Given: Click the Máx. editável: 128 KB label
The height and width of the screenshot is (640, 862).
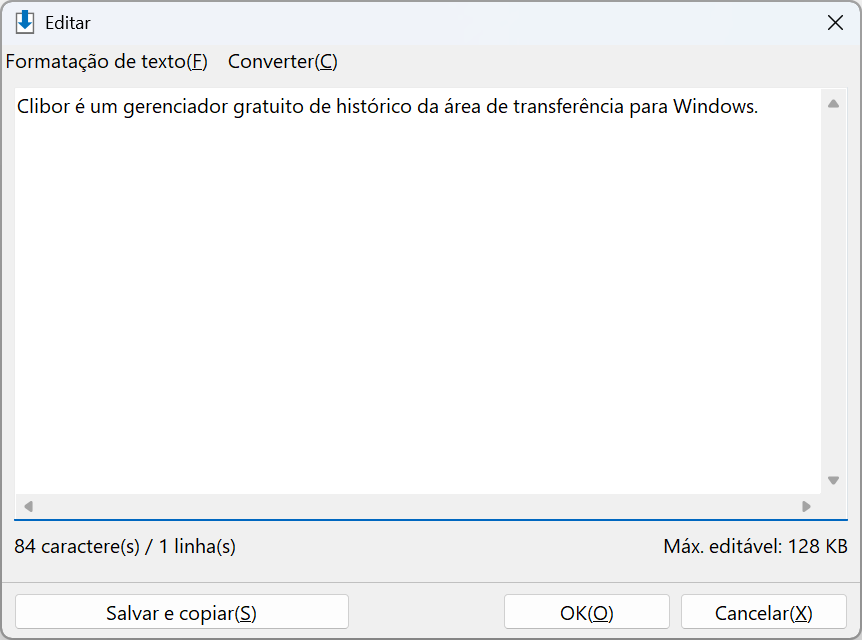Looking at the screenshot, I should (x=755, y=547).
